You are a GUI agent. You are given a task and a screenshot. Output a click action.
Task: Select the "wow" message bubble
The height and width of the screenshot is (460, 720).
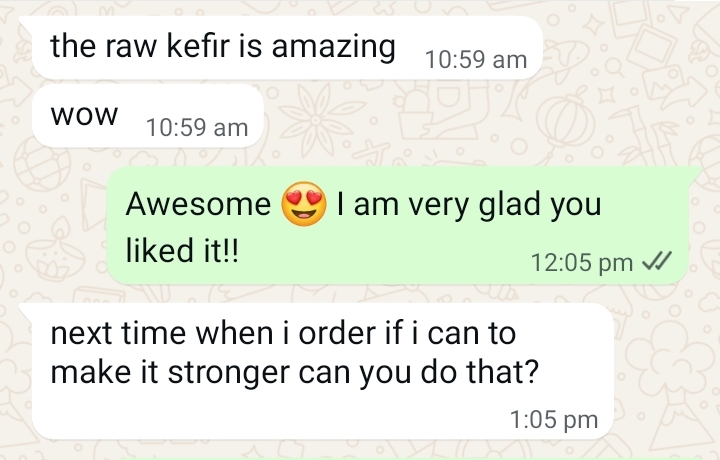(84, 114)
